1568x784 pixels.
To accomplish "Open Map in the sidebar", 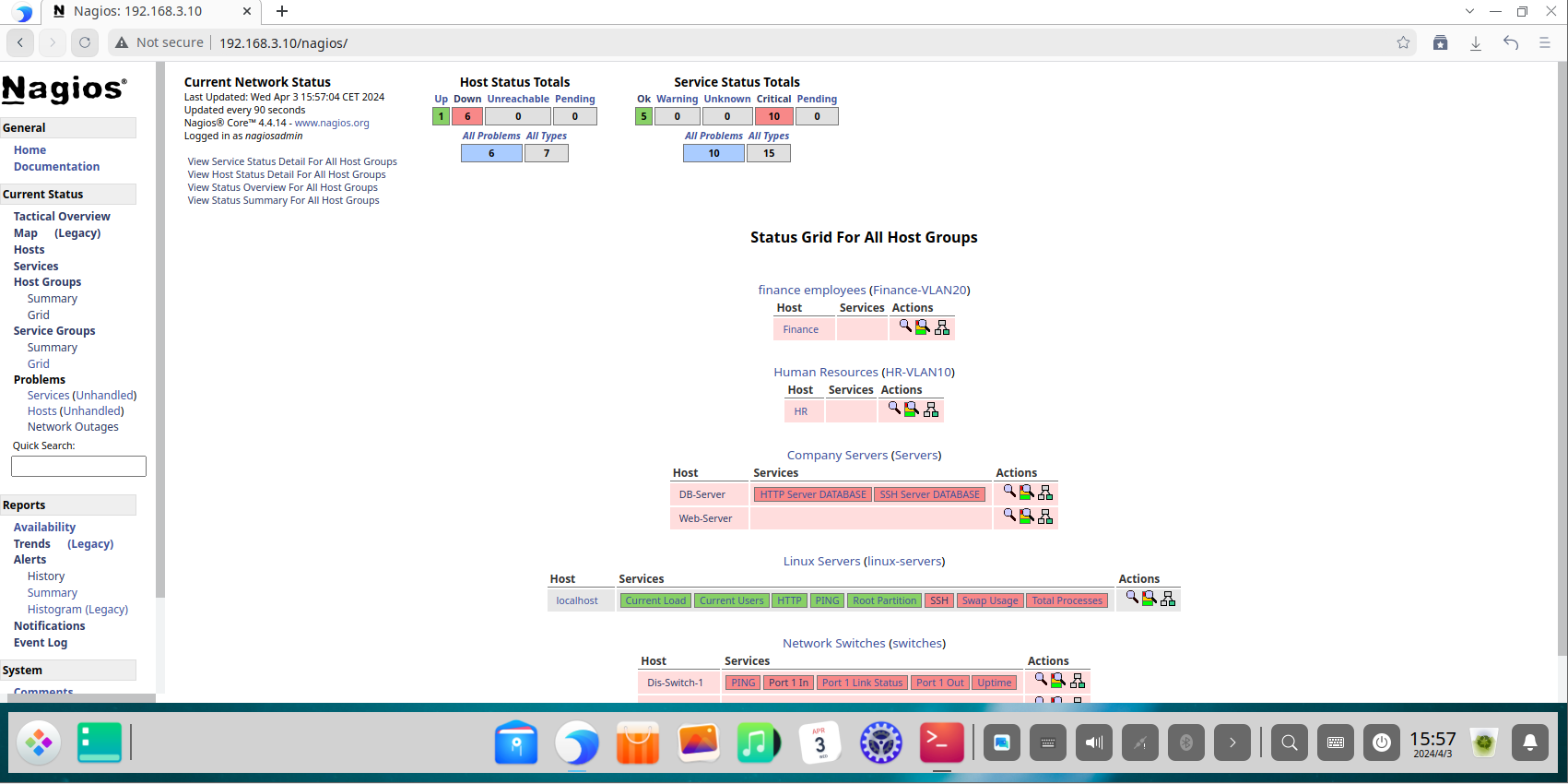I will point(26,233).
